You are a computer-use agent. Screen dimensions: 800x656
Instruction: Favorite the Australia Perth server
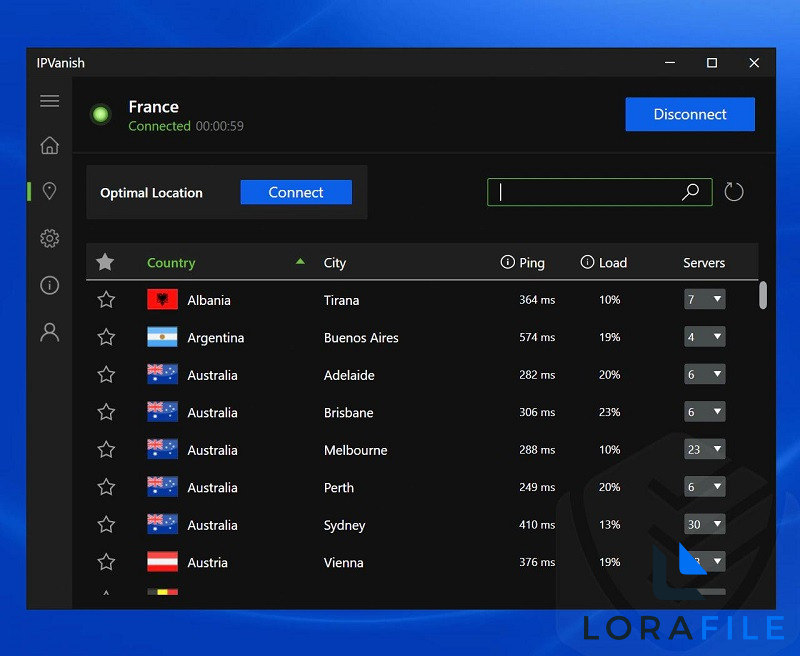pyautogui.click(x=106, y=487)
